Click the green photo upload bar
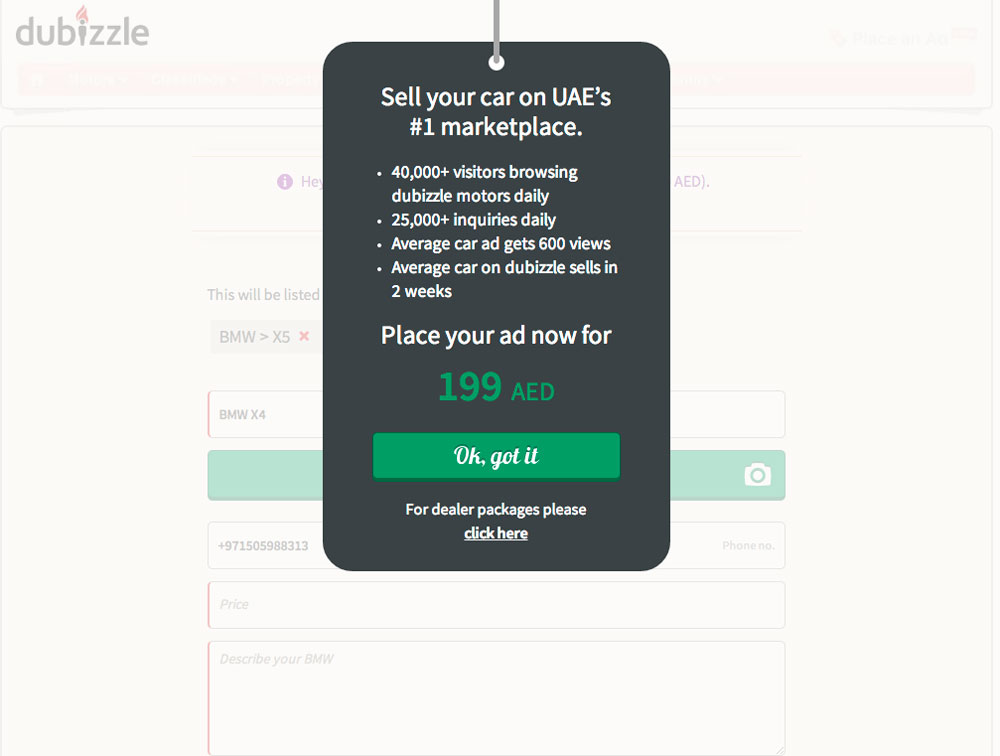This screenshot has width=1000, height=756. click(x=265, y=475)
